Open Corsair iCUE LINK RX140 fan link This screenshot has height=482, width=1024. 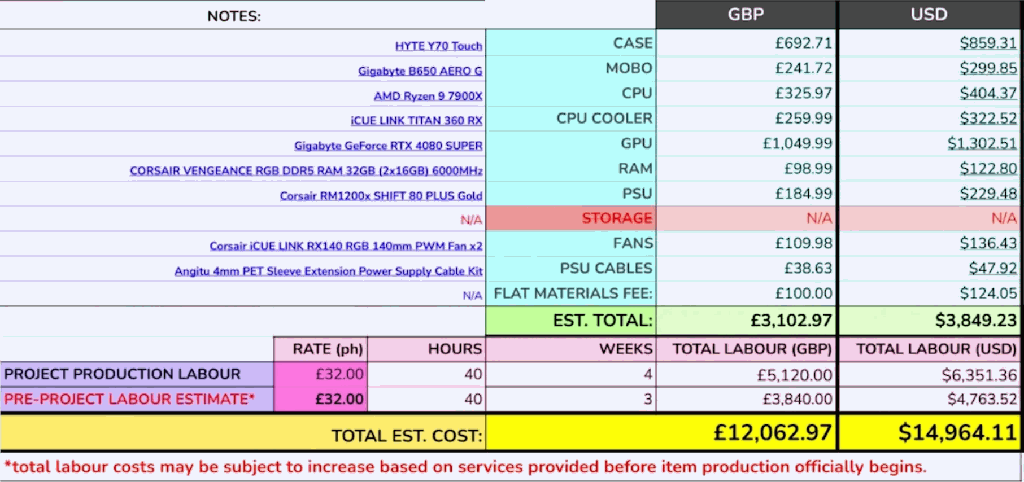coord(345,247)
